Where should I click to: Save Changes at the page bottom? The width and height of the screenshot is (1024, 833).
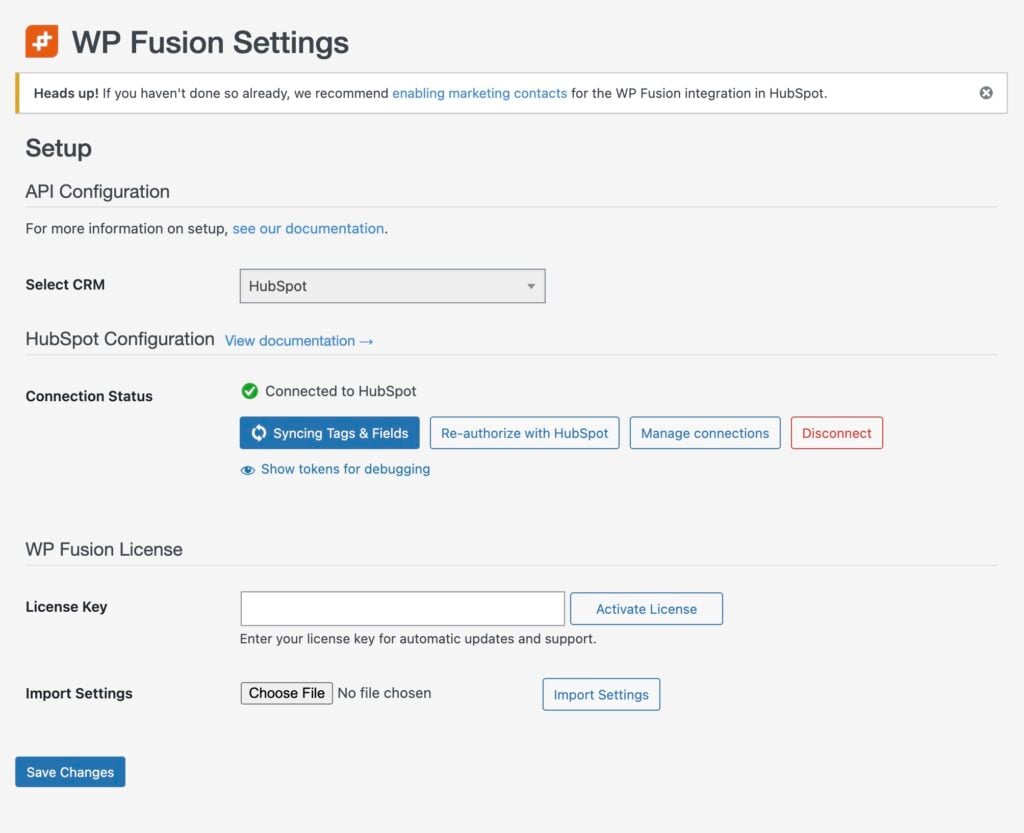point(70,772)
